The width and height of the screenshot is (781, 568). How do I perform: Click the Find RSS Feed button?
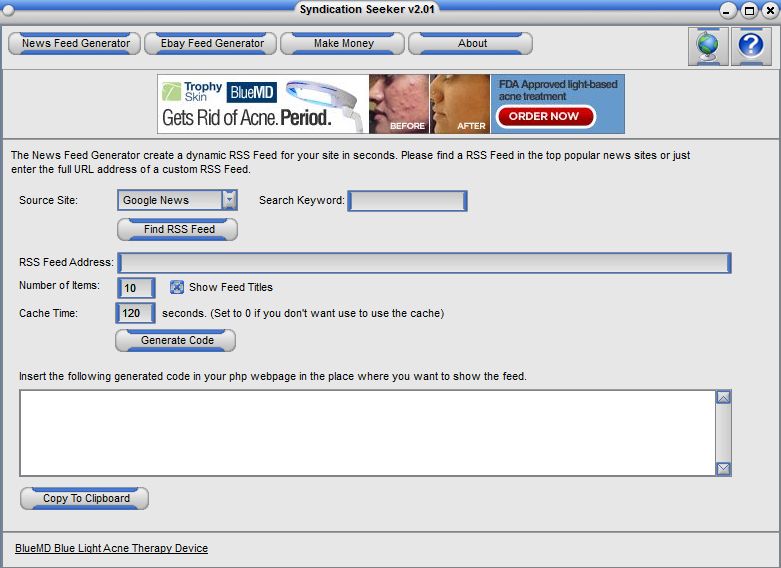point(177,229)
